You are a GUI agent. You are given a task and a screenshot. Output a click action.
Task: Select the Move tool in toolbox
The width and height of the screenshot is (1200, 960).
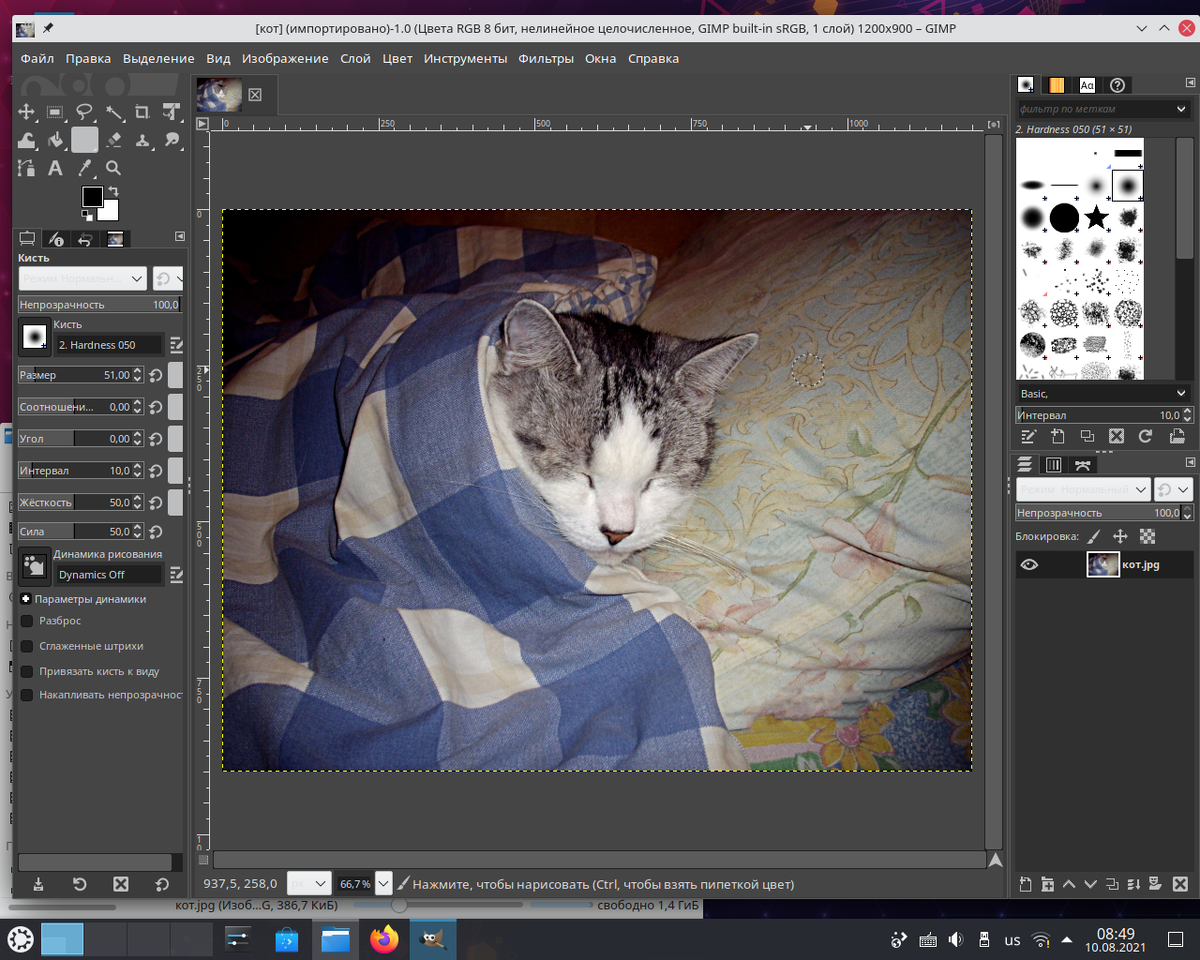[27, 112]
